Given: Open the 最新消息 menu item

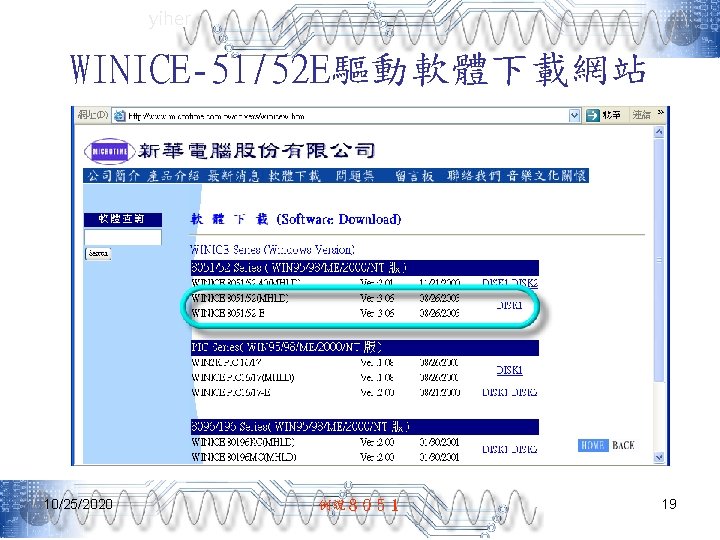Looking at the screenshot, I should [233, 175].
